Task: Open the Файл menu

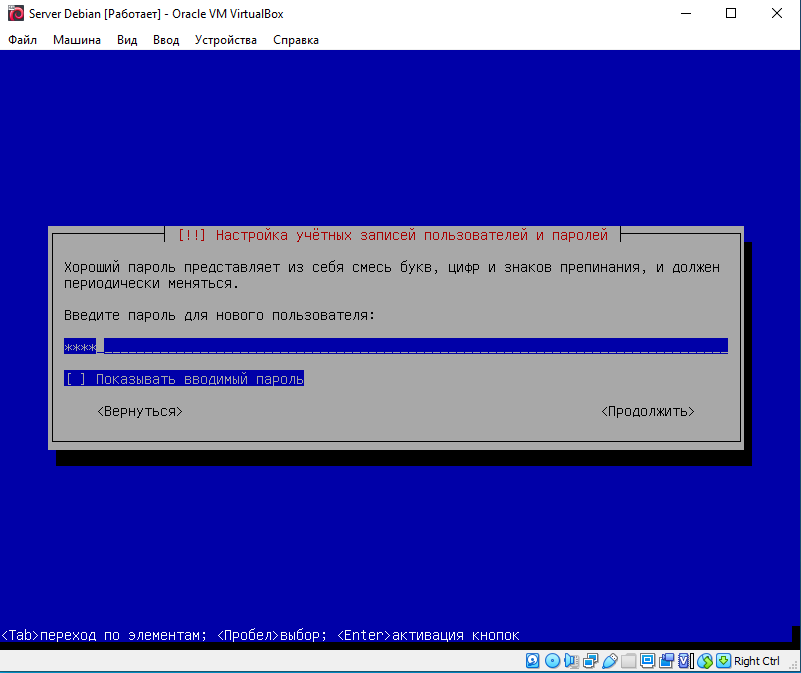Action: click(22, 40)
